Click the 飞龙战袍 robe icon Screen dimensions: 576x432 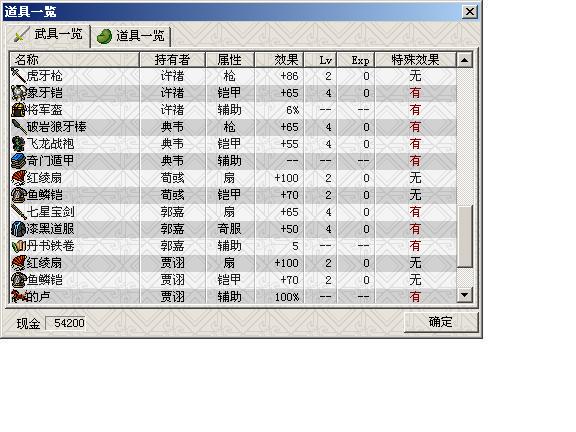[x=18, y=144]
